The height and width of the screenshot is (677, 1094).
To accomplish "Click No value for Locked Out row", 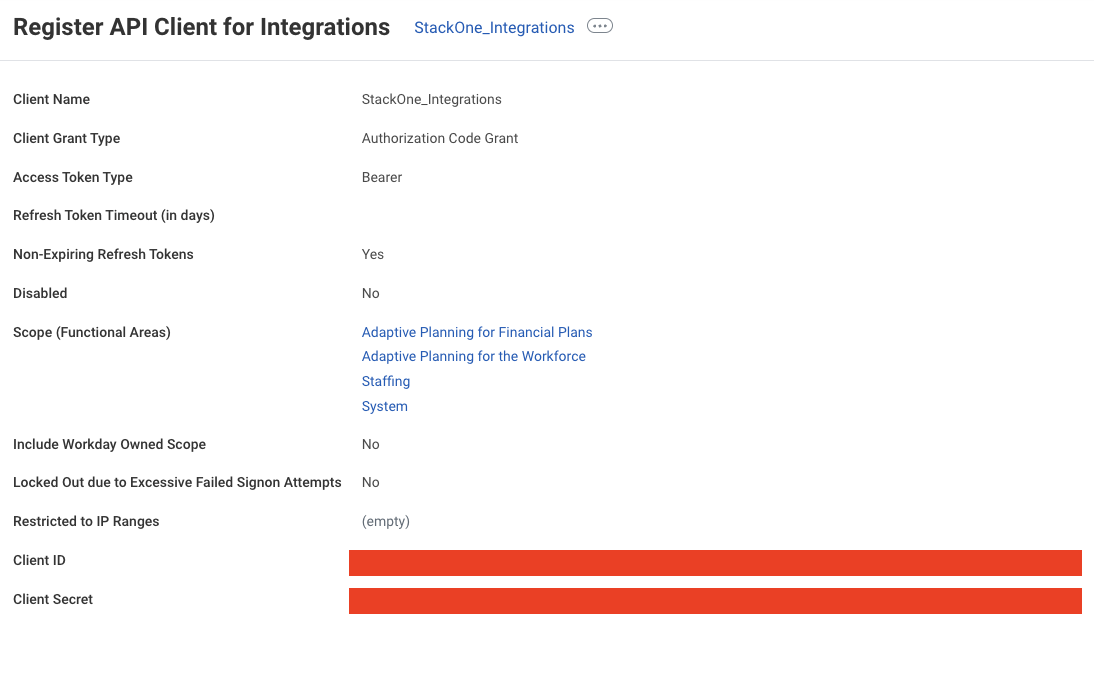I will point(370,482).
